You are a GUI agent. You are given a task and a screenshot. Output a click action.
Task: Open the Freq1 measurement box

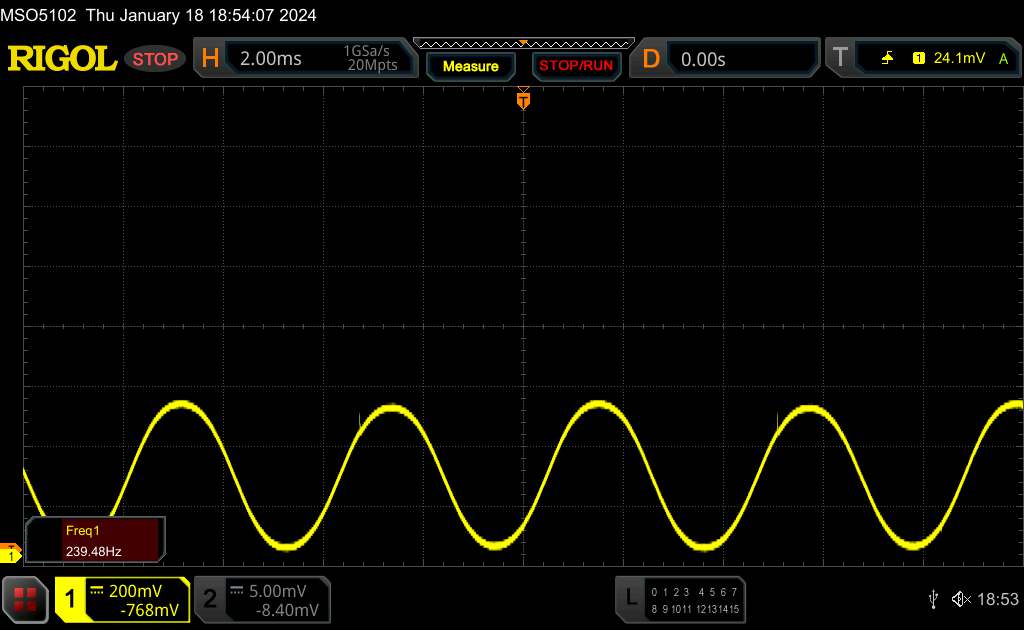(95, 540)
